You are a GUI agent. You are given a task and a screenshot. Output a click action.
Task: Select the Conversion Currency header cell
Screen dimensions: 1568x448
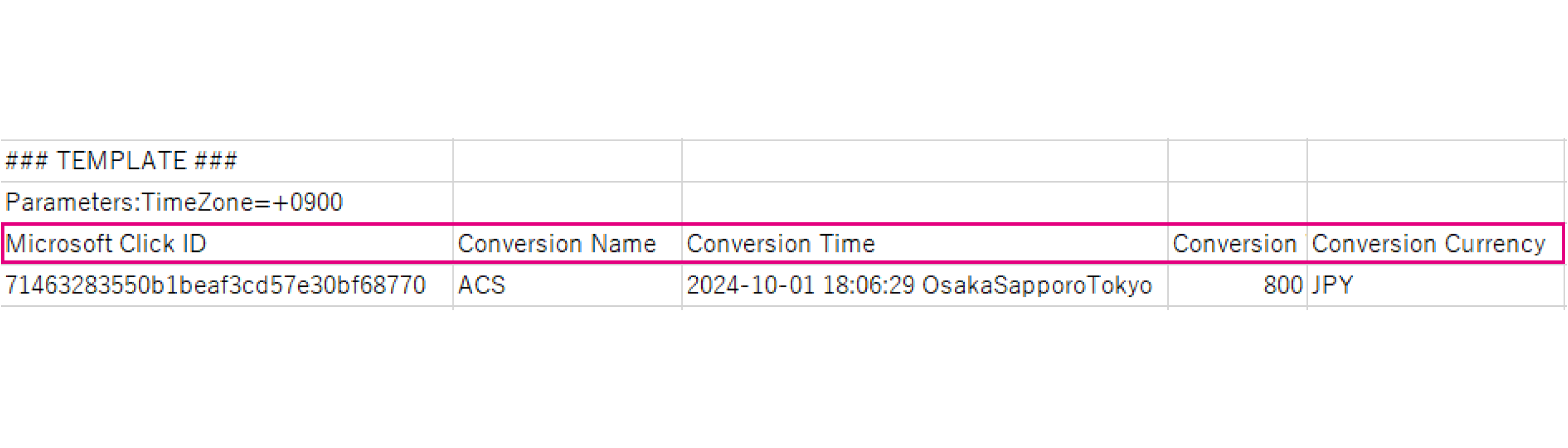pyautogui.click(x=1436, y=244)
